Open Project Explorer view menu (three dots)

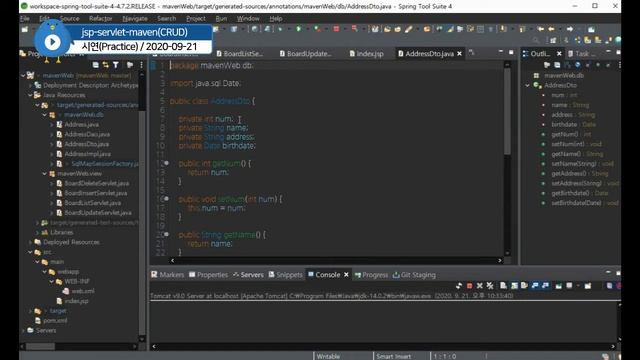click(x=142, y=65)
